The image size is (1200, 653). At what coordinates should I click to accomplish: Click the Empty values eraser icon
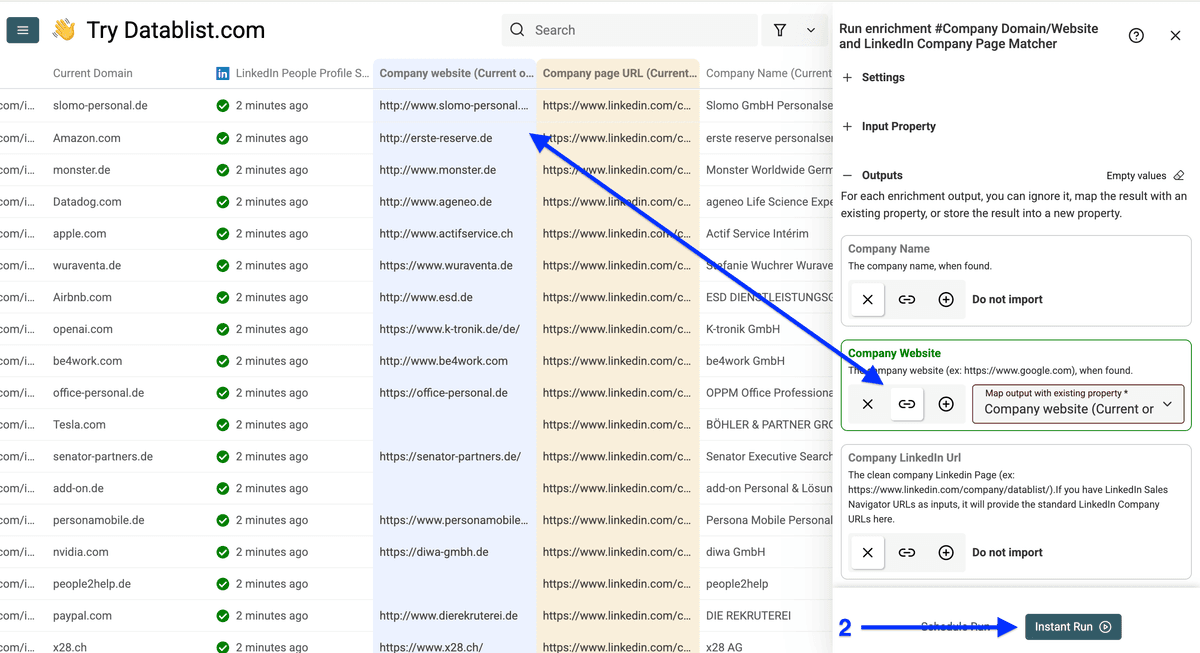tap(1179, 175)
